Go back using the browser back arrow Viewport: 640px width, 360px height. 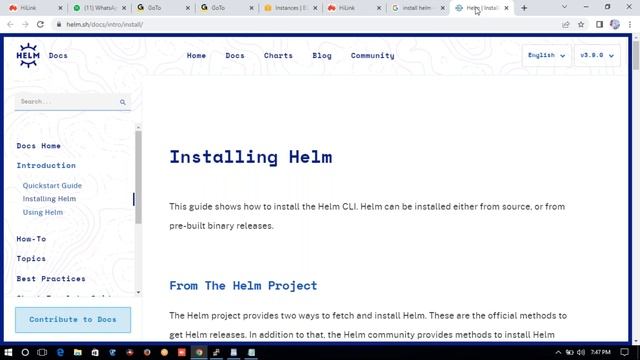(x=10, y=24)
